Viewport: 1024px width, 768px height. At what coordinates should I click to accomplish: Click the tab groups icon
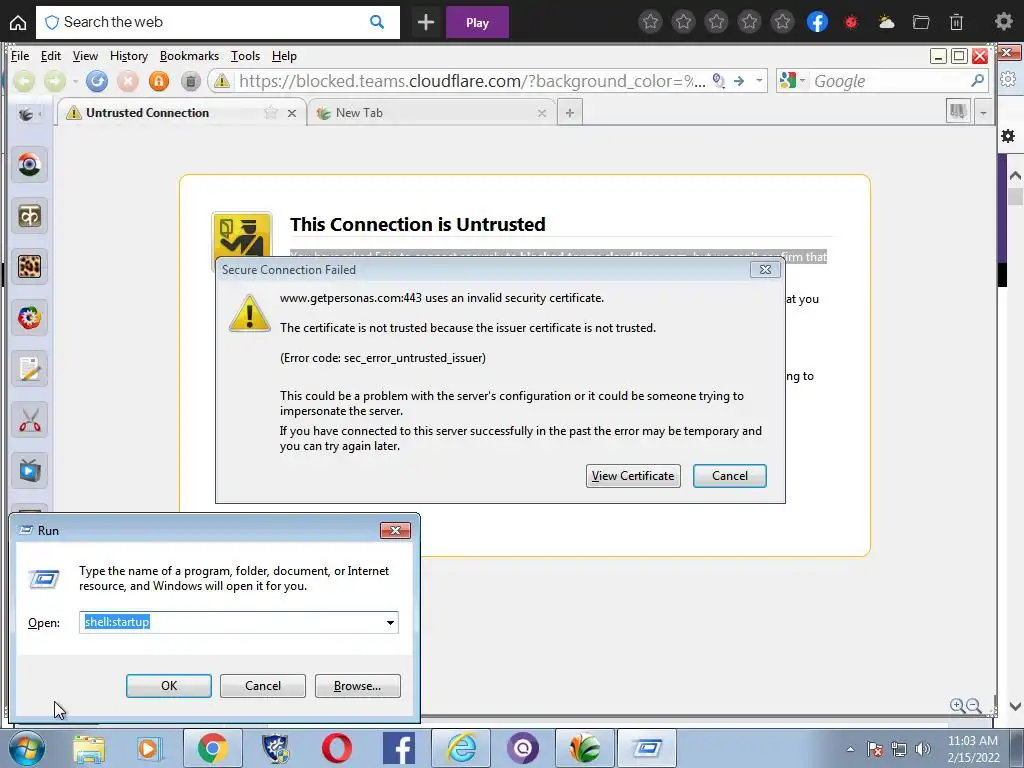click(958, 112)
